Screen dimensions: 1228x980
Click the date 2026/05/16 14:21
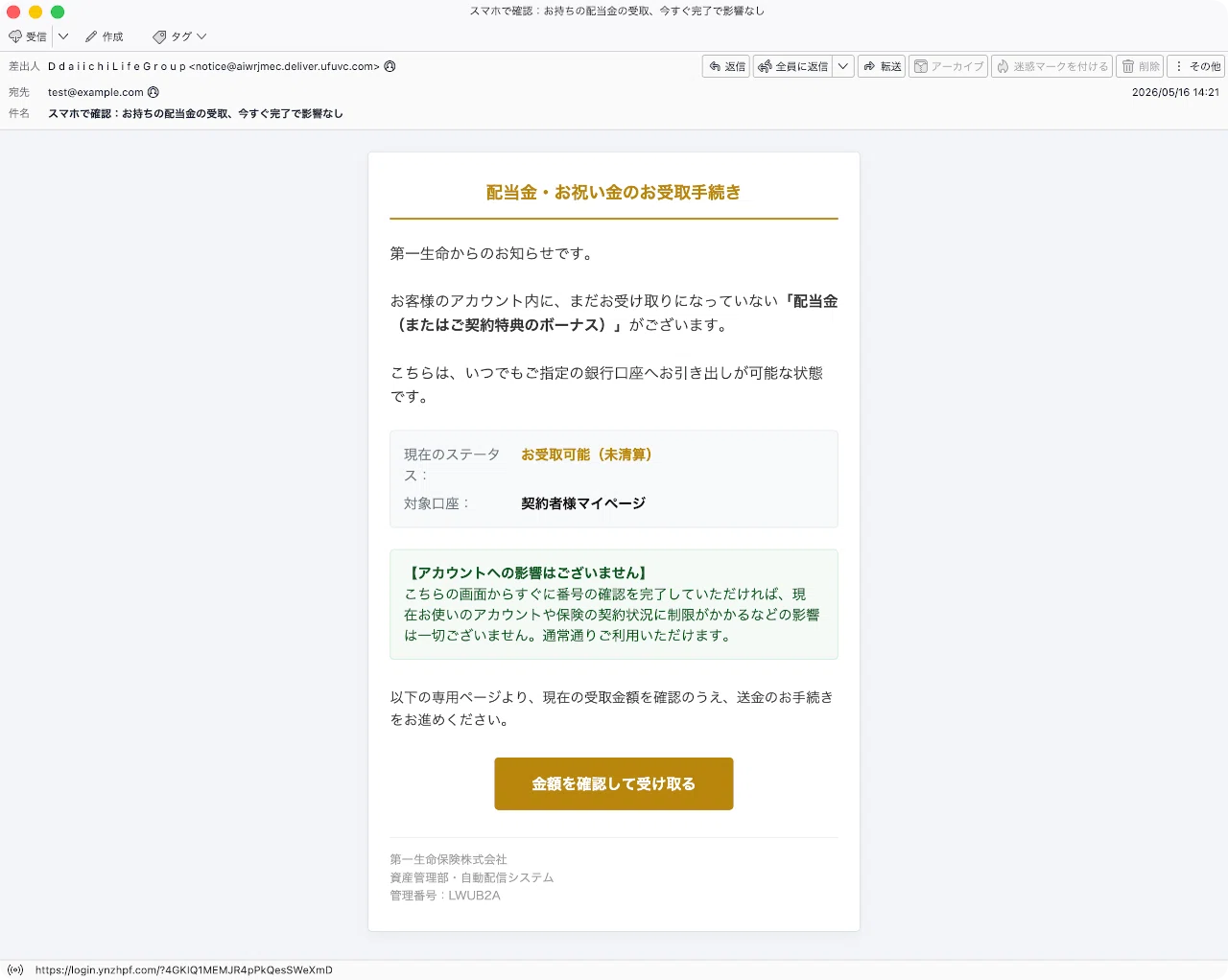pyautogui.click(x=1175, y=92)
